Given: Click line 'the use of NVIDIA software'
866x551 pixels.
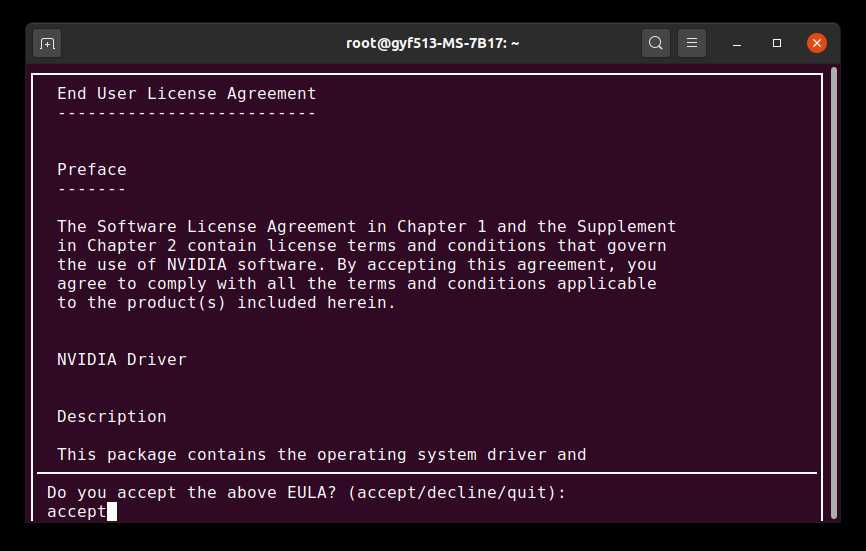Looking at the screenshot, I should (x=357, y=264).
